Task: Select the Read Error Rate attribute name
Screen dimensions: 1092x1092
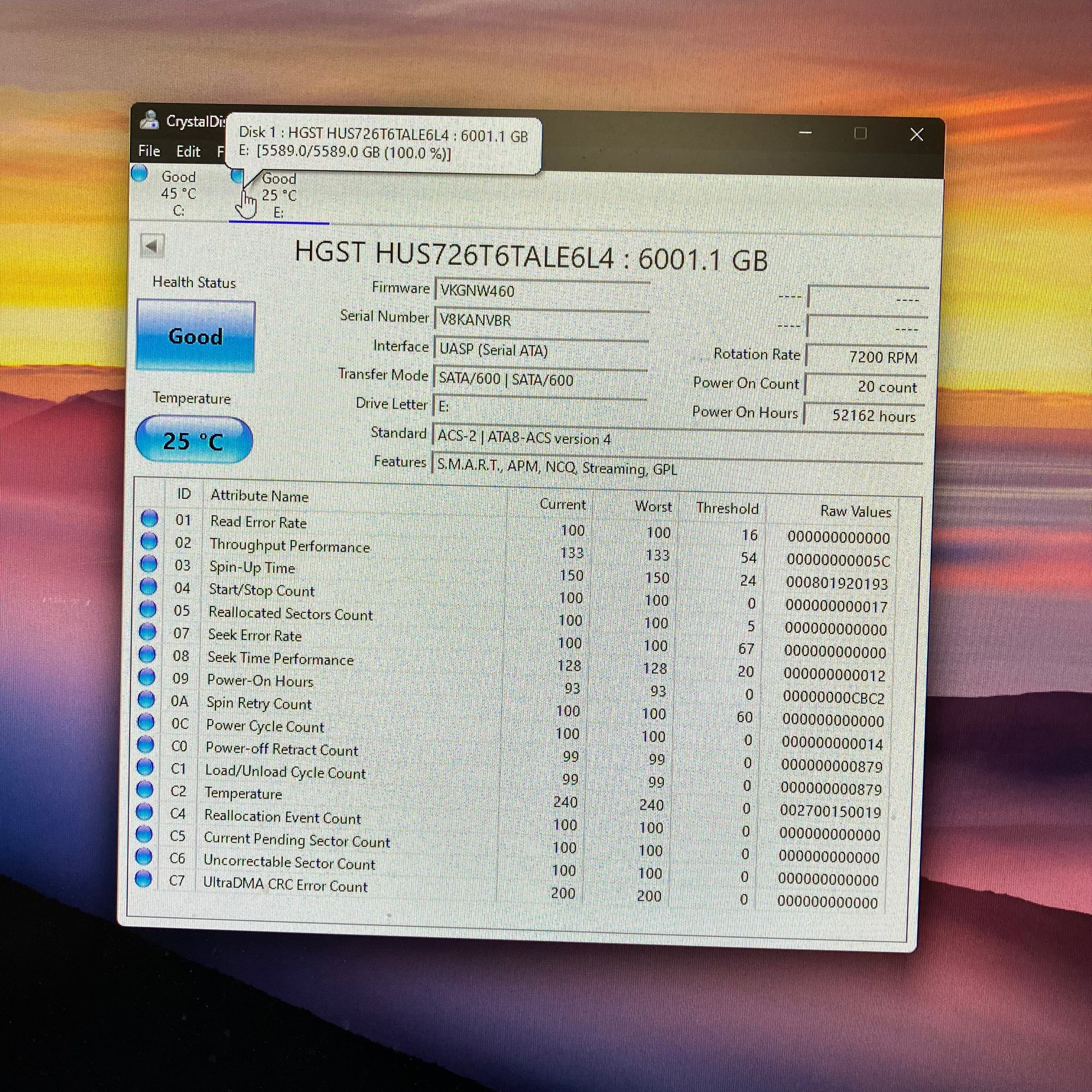Action: coord(258,522)
